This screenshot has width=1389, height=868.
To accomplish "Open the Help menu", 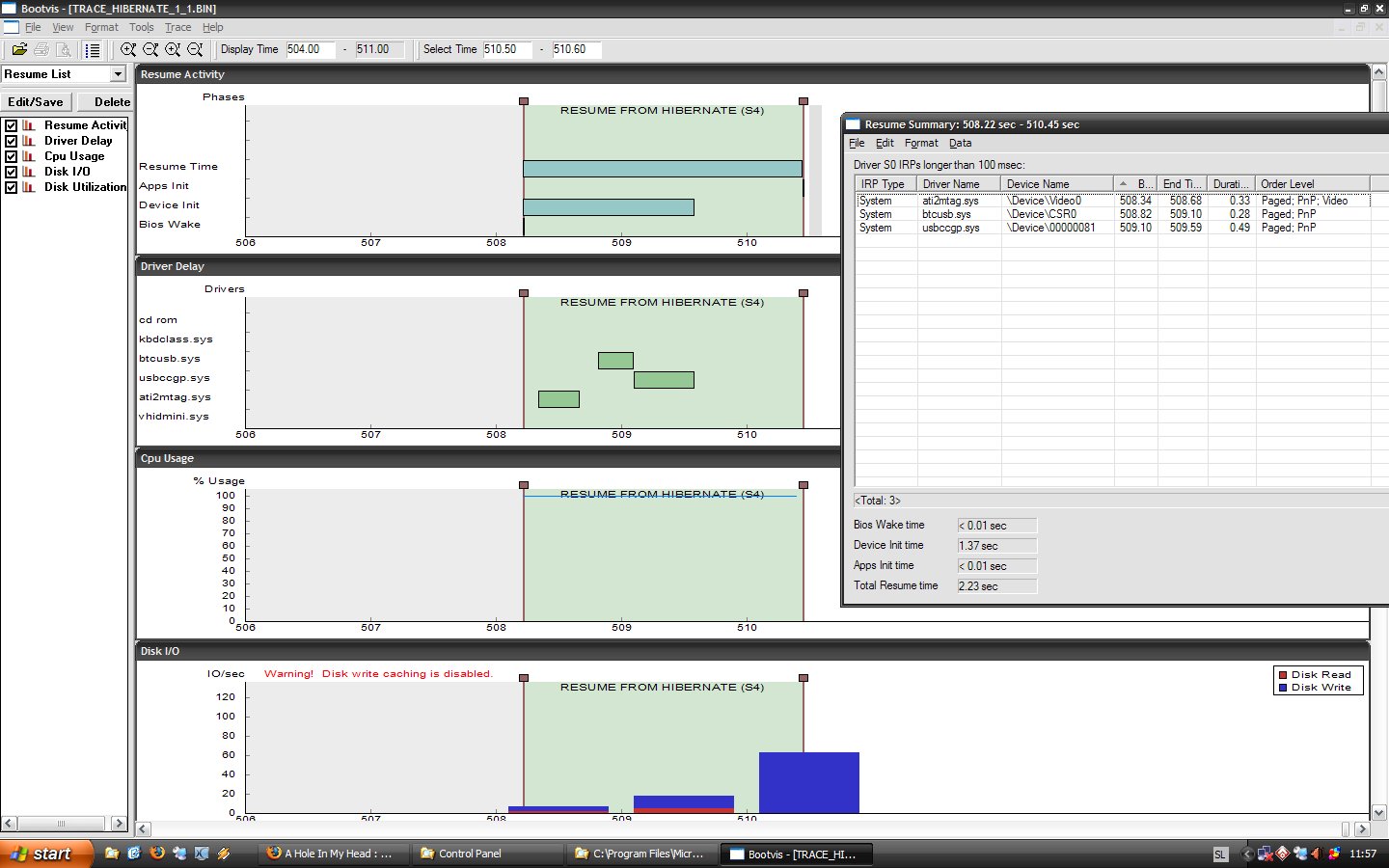I will (213, 27).
